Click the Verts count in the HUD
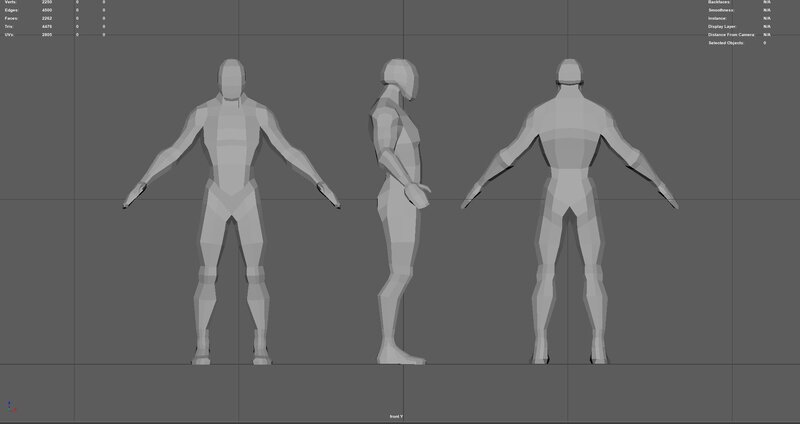Viewport: 800px width, 424px height. click(x=47, y=3)
